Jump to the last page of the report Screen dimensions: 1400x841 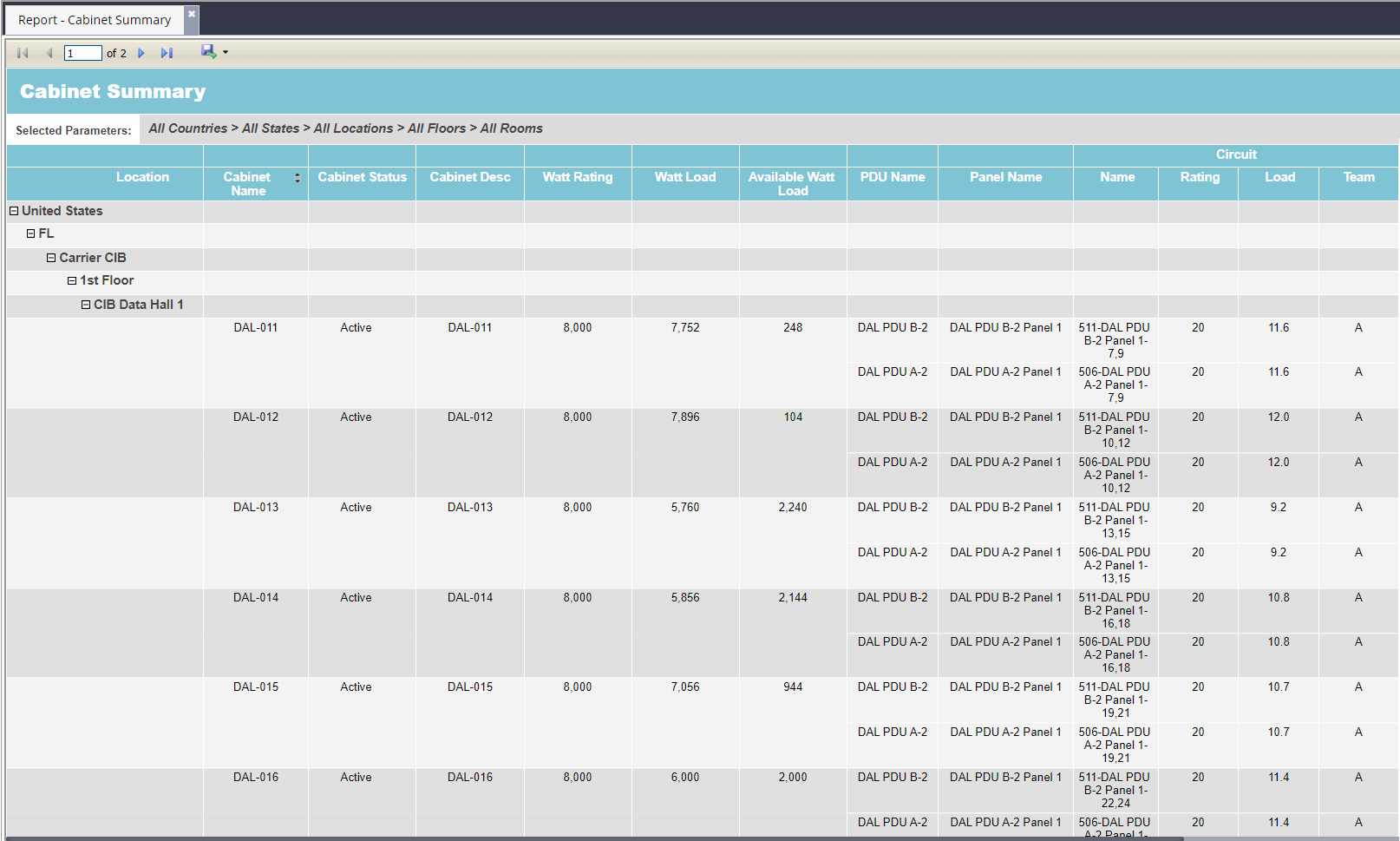167,53
